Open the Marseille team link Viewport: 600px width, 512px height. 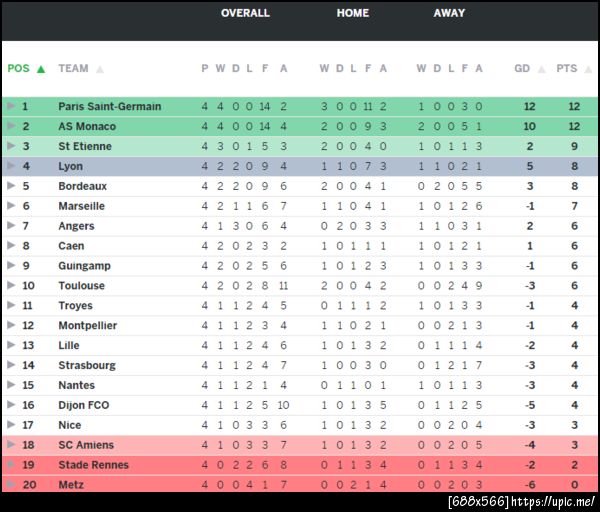tap(81, 206)
